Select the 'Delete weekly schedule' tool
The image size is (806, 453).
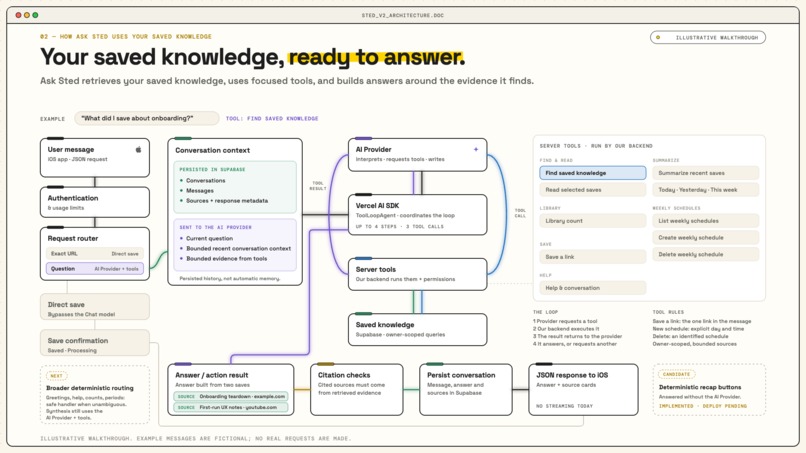(706, 254)
